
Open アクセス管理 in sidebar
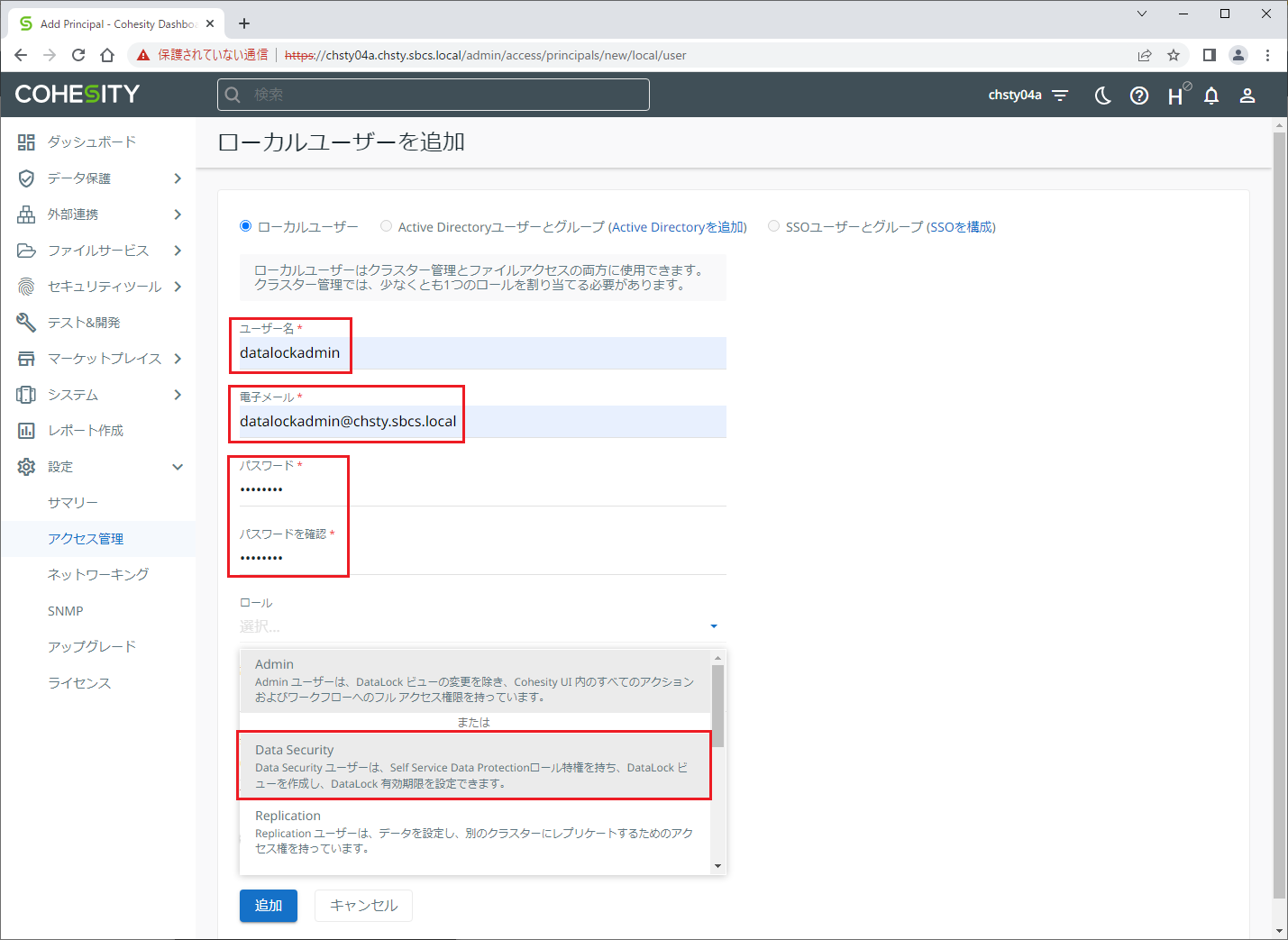[x=97, y=538]
